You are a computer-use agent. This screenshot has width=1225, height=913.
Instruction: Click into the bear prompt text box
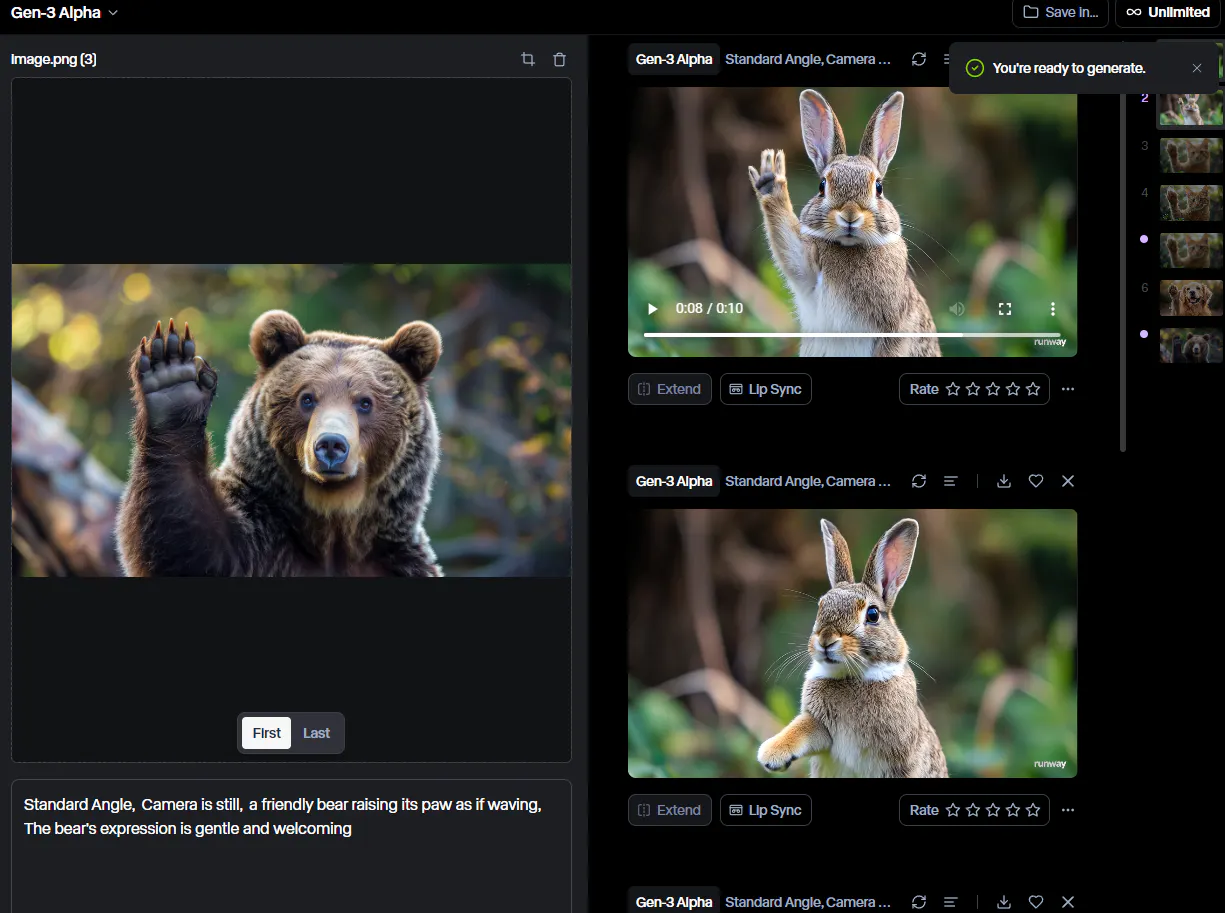click(x=291, y=846)
